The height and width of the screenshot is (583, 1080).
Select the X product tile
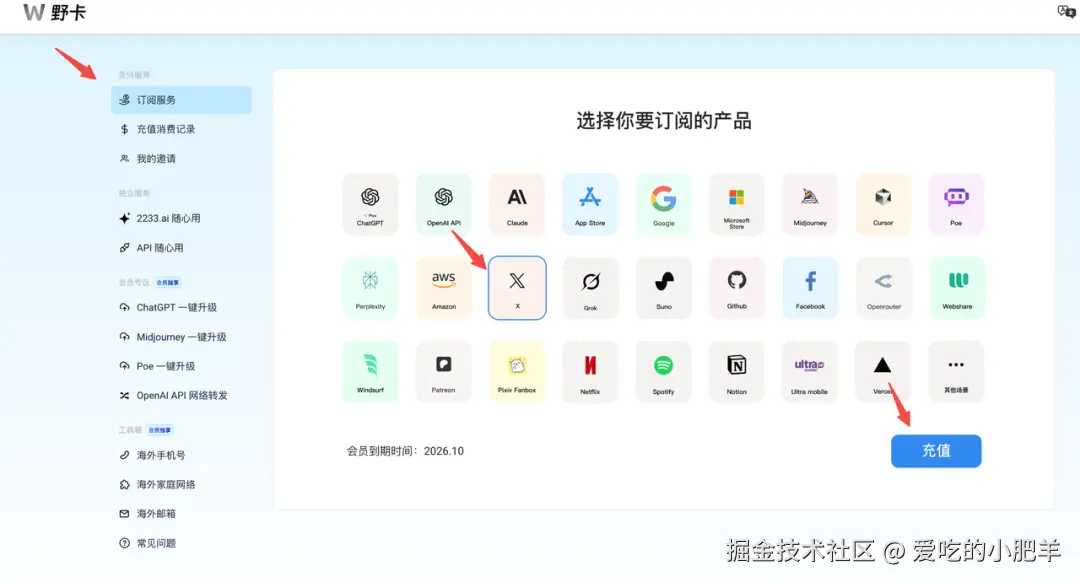click(x=517, y=288)
